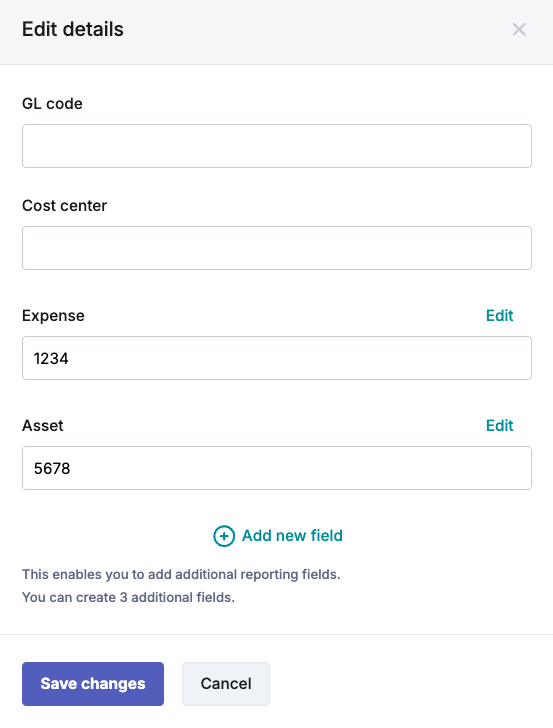Click the Asset field label

click(x=43, y=426)
